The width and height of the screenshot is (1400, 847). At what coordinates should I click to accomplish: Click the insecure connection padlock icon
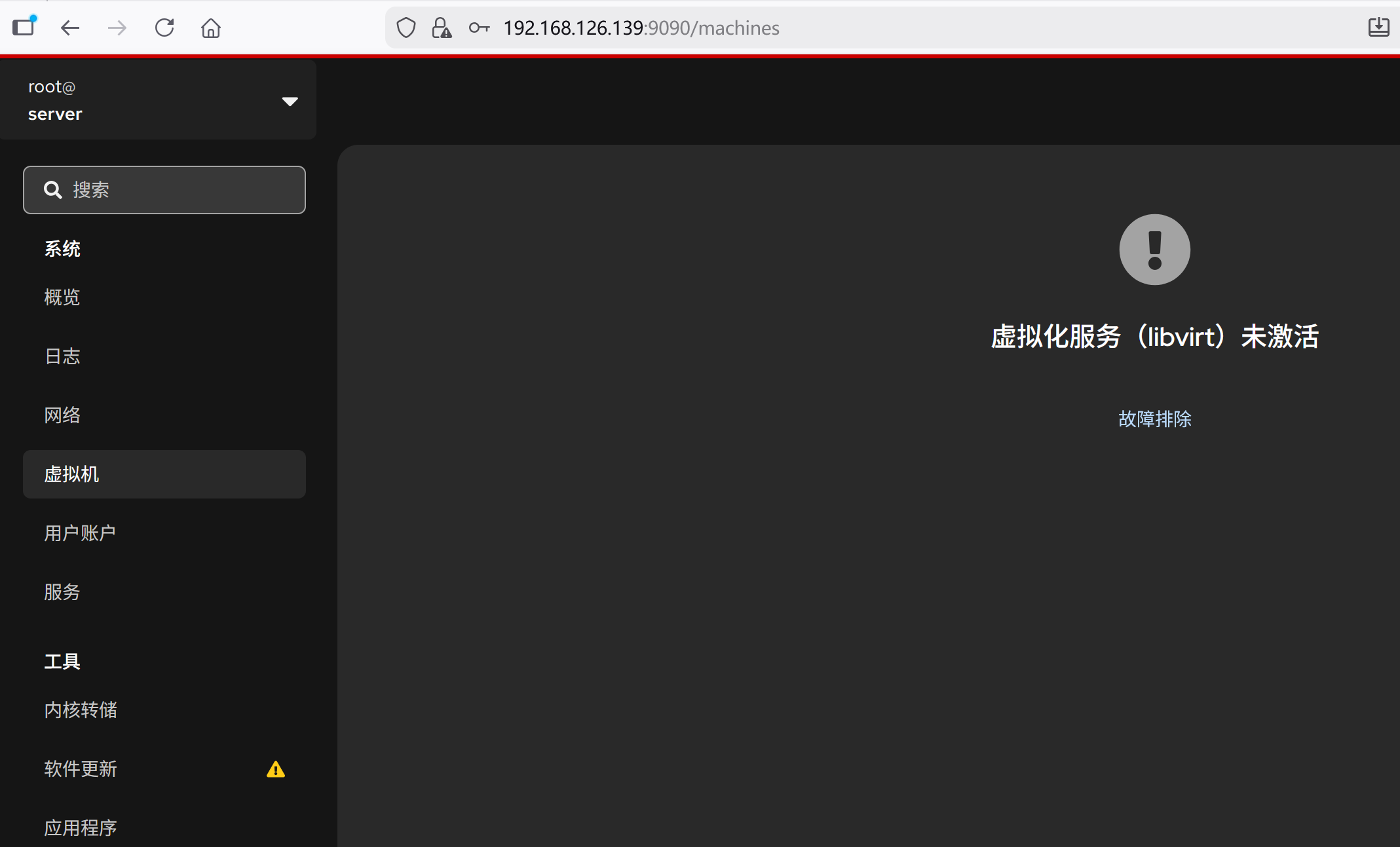coord(442,28)
